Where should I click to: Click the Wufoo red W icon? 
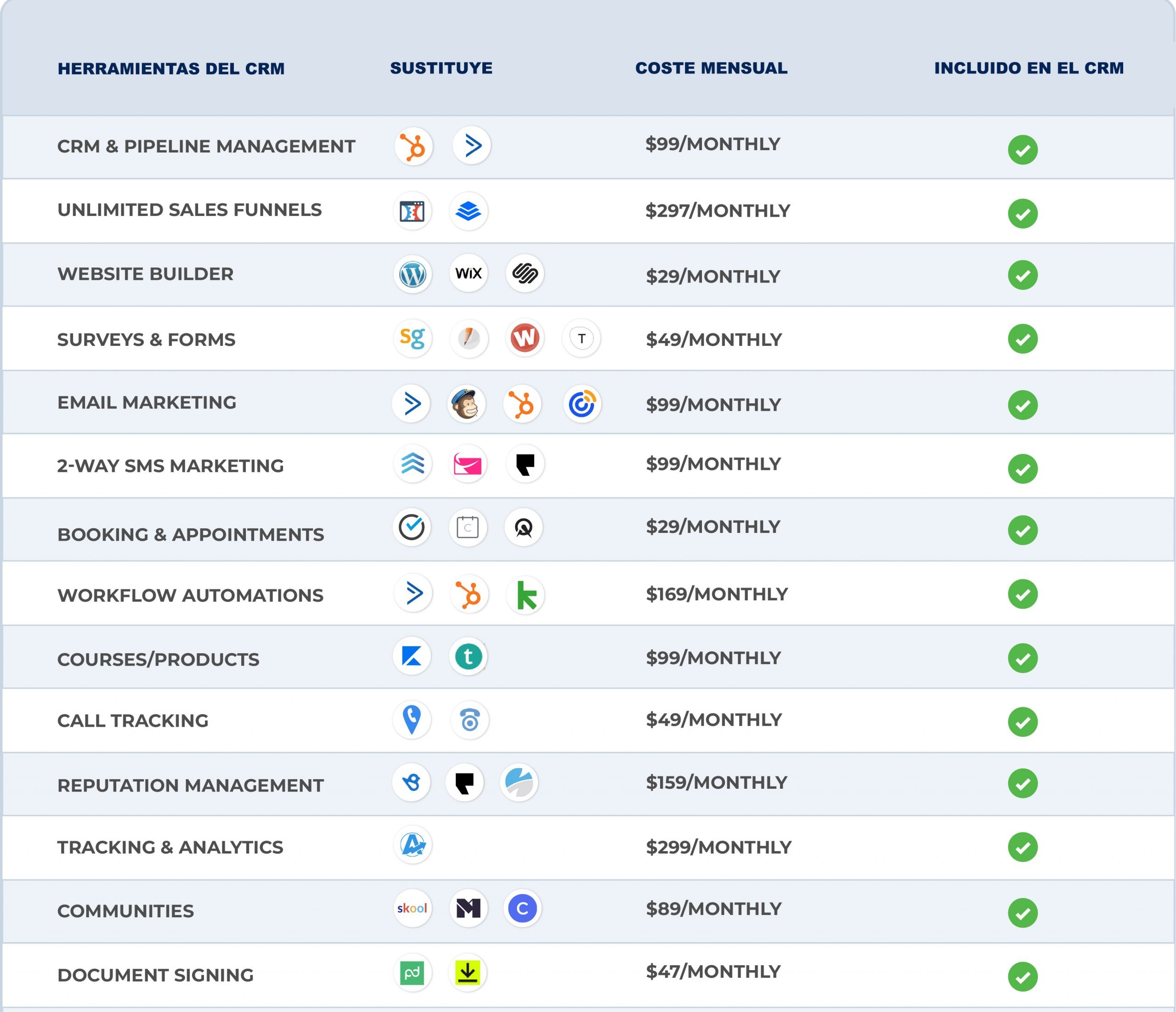coord(525,338)
